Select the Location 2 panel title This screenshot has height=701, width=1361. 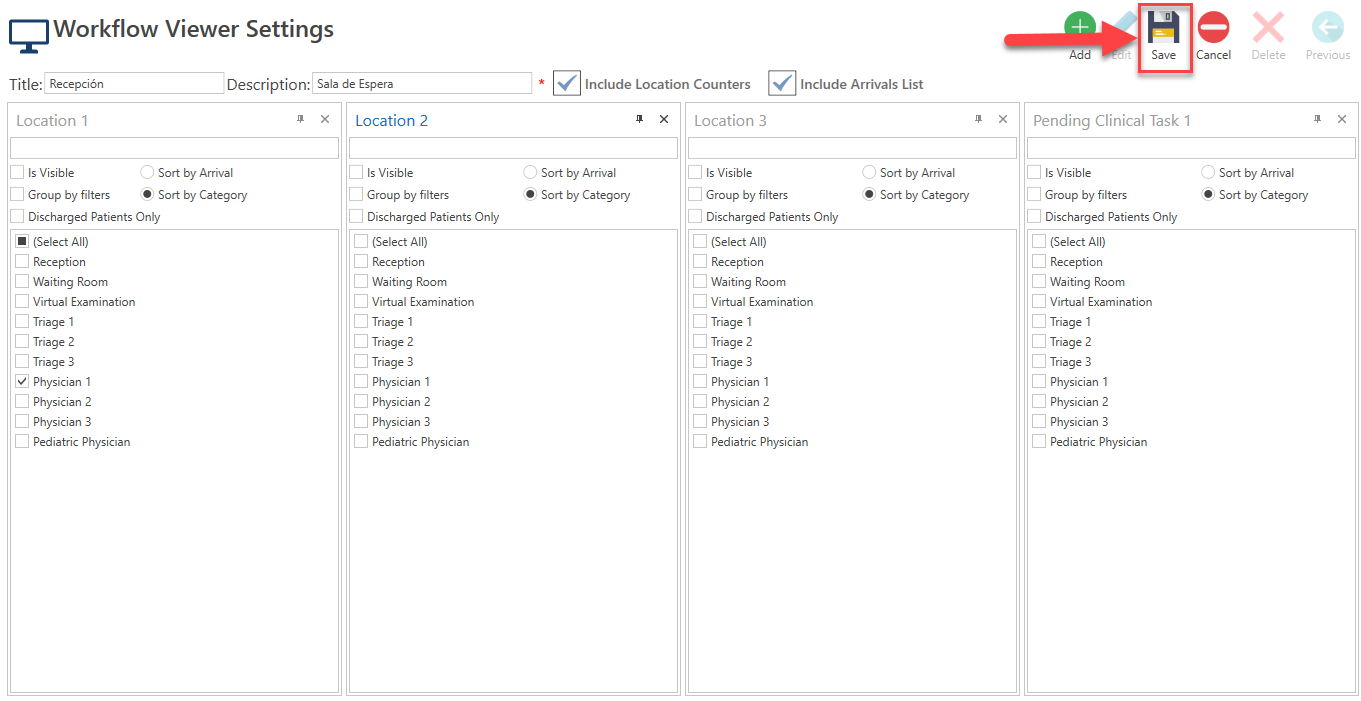tap(392, 120)
